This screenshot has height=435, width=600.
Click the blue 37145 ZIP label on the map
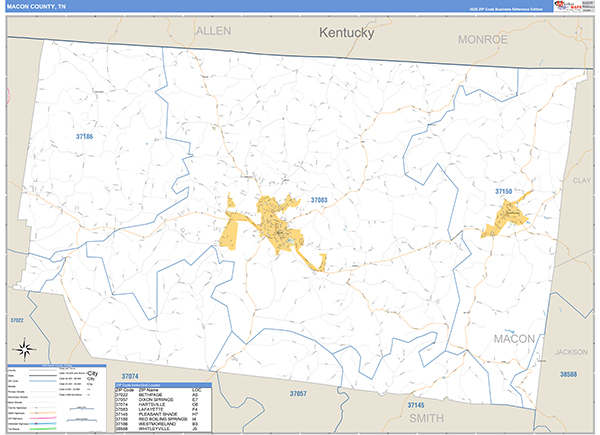click(x=416, y=405)
